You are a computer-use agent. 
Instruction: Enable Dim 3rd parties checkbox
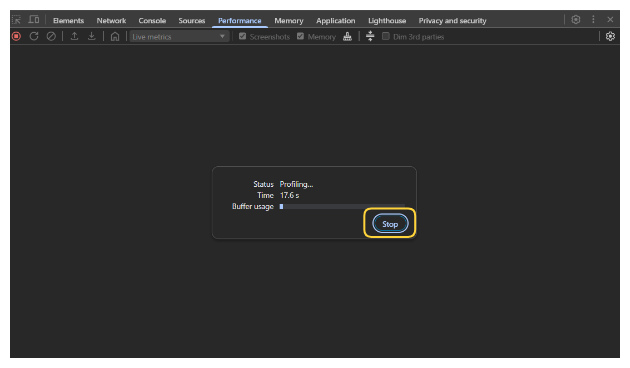(386, 37)
